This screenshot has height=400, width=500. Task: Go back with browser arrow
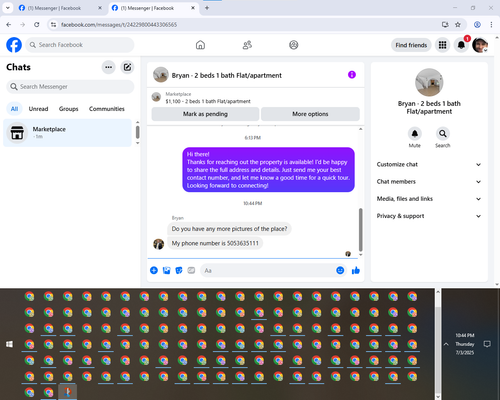point(9,25)
